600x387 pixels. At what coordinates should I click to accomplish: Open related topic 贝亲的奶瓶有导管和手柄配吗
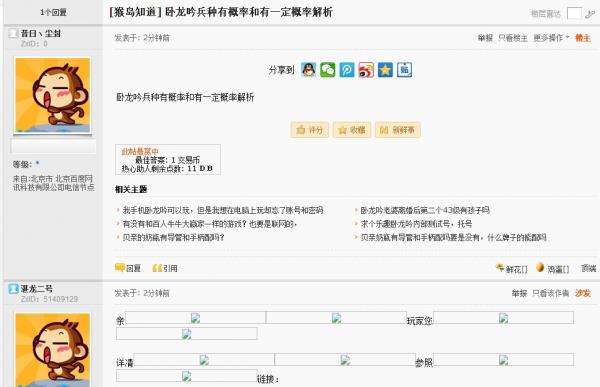pos(173,237)
